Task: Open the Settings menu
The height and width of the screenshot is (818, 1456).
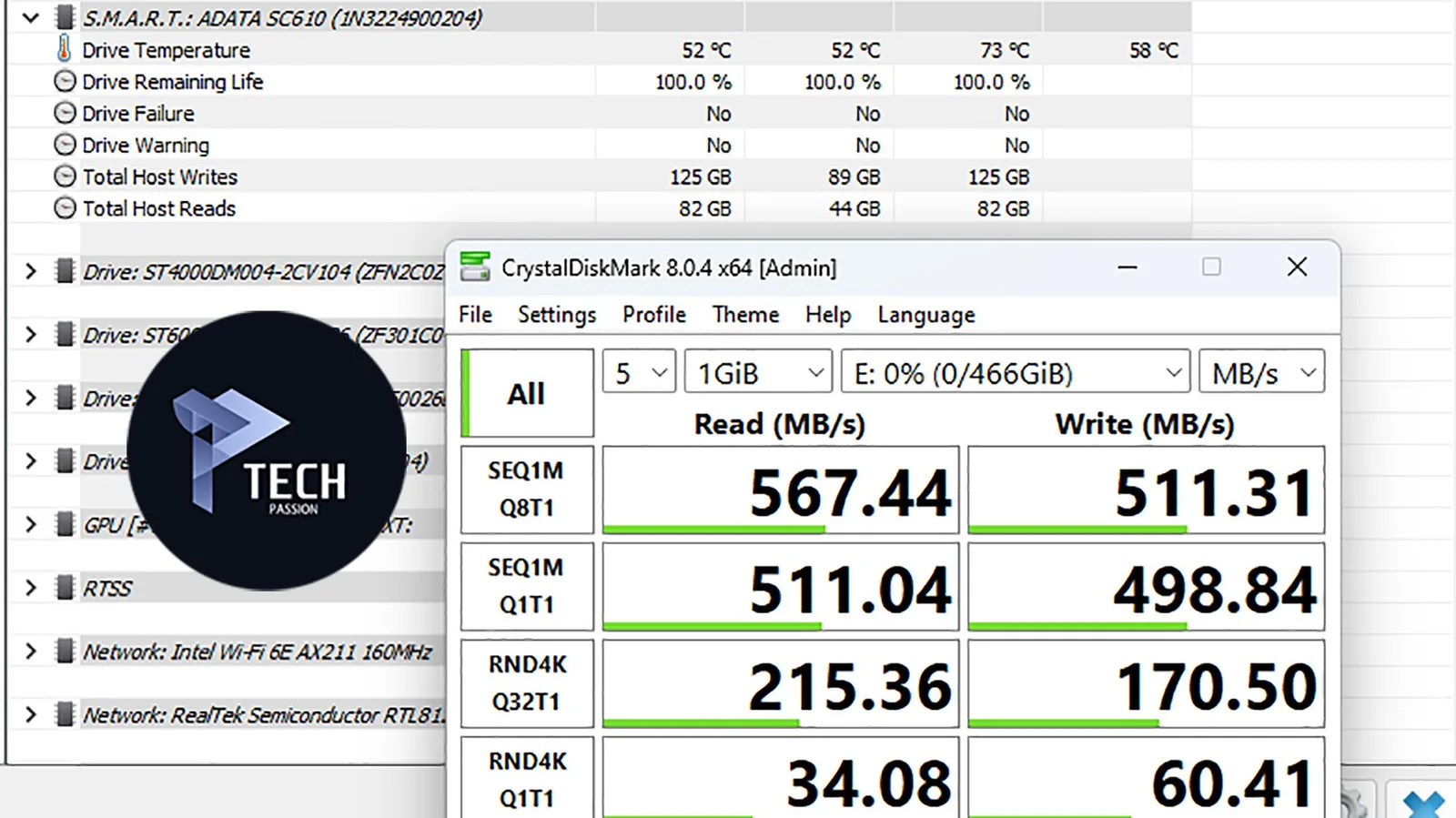Action: pos(557,315)
